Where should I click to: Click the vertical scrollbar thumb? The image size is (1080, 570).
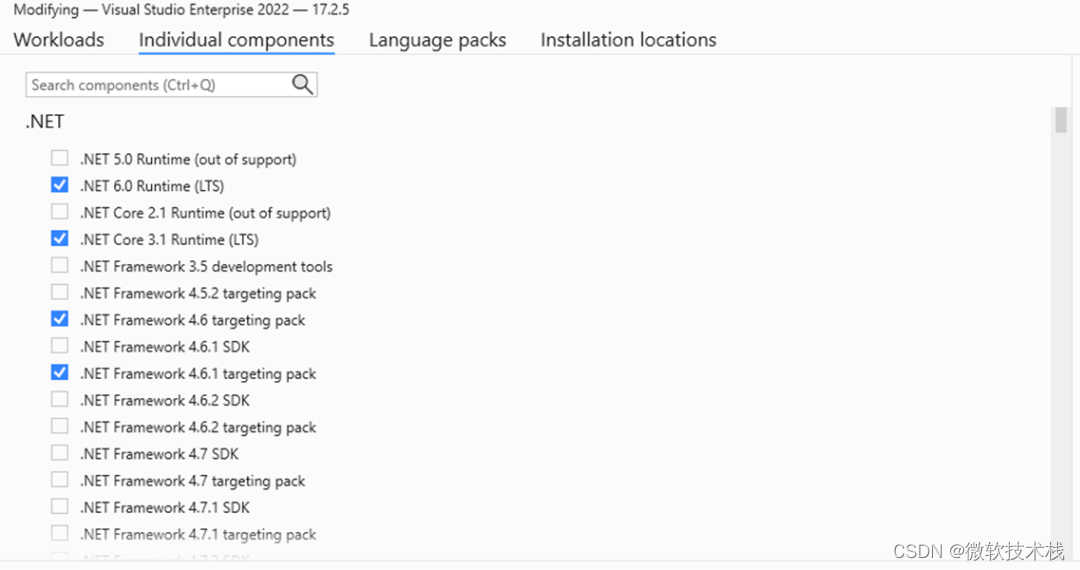[x=1061, y=120]
